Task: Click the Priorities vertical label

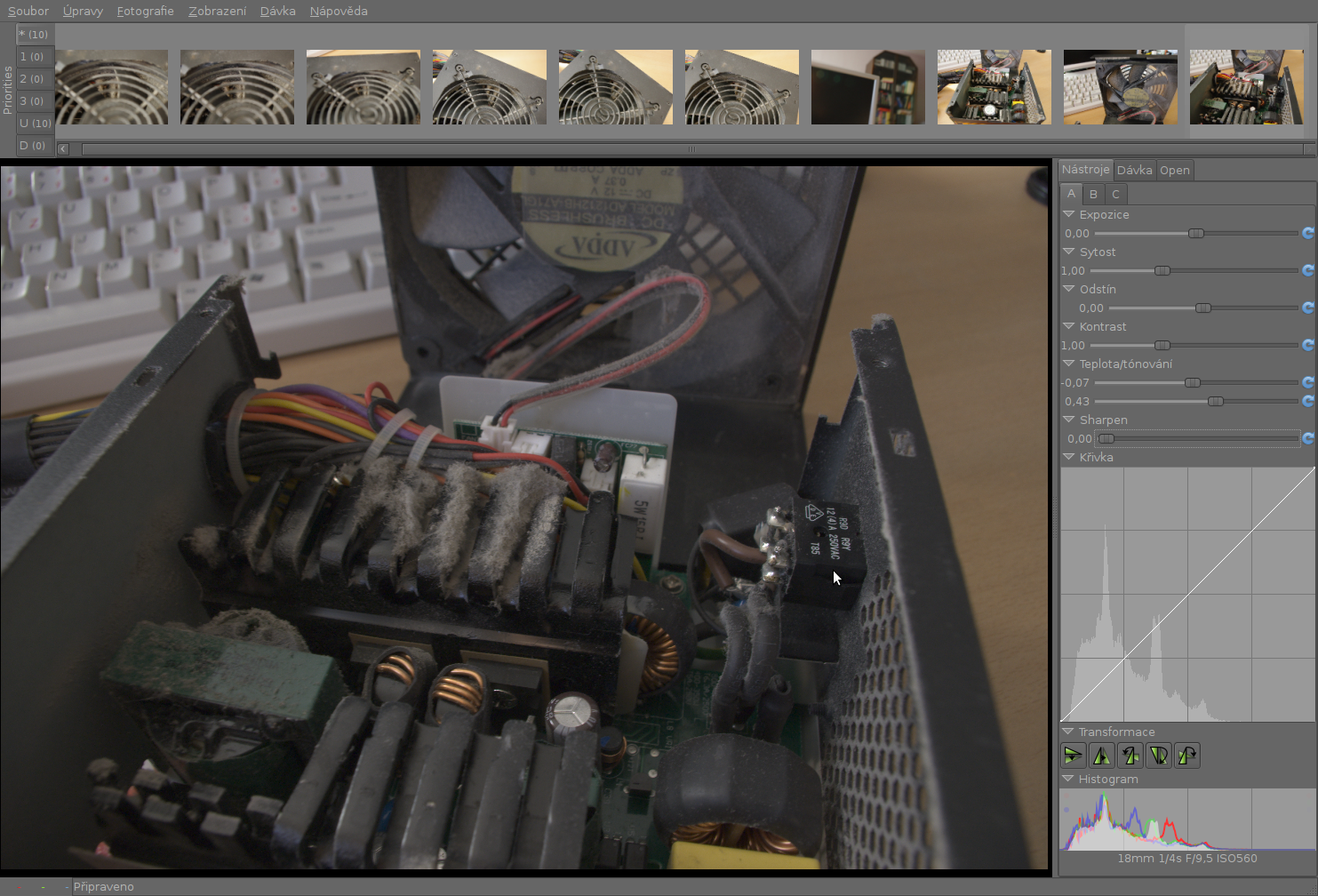Action: tap(7, 90)
